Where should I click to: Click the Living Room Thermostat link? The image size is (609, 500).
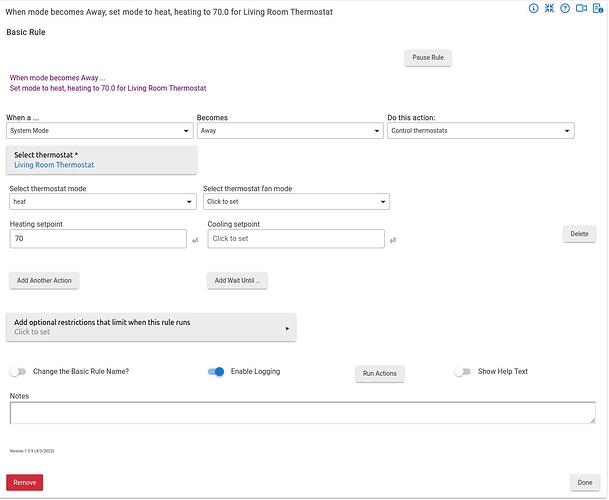click(x=54, y=165)
